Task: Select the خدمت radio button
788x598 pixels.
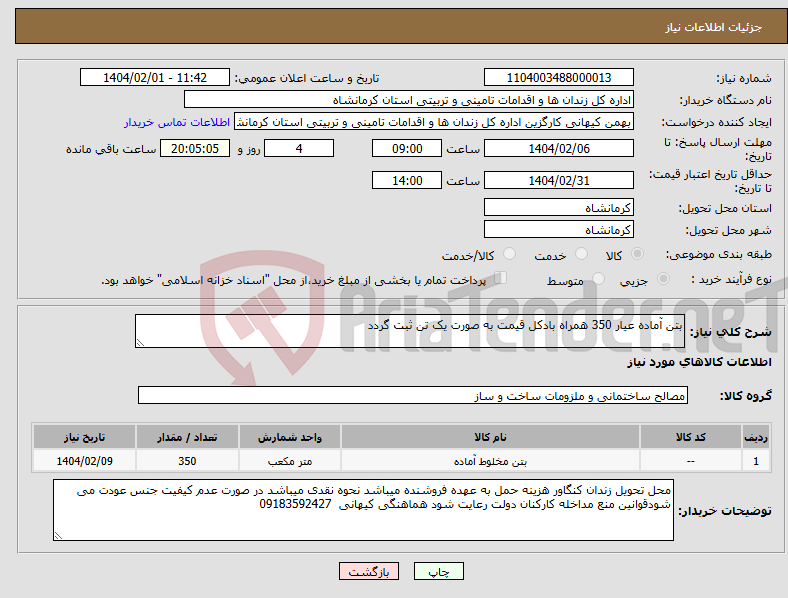Action: click(x=581, y=254)
